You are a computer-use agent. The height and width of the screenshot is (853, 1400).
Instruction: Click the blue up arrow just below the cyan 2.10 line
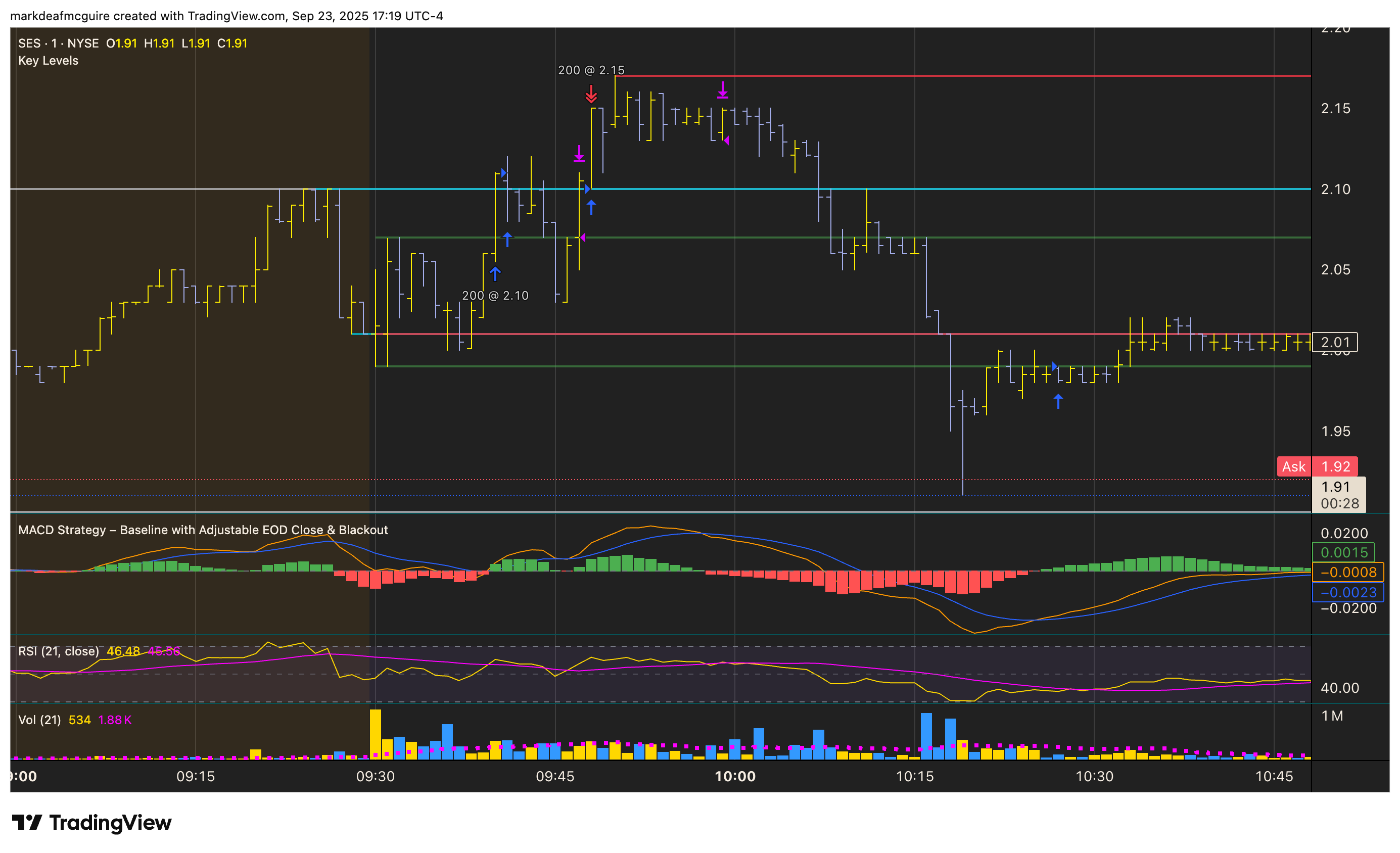point(591,207)
